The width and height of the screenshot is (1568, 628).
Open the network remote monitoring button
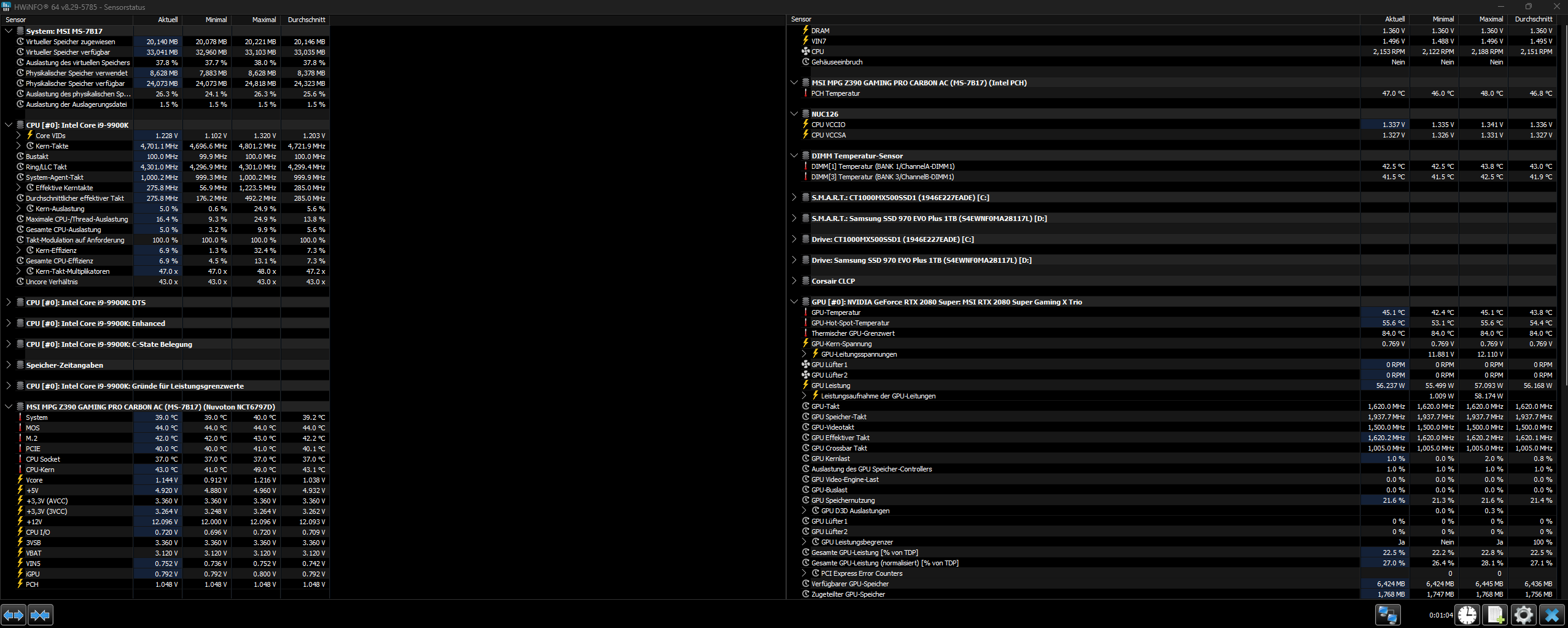(1387, 614)
